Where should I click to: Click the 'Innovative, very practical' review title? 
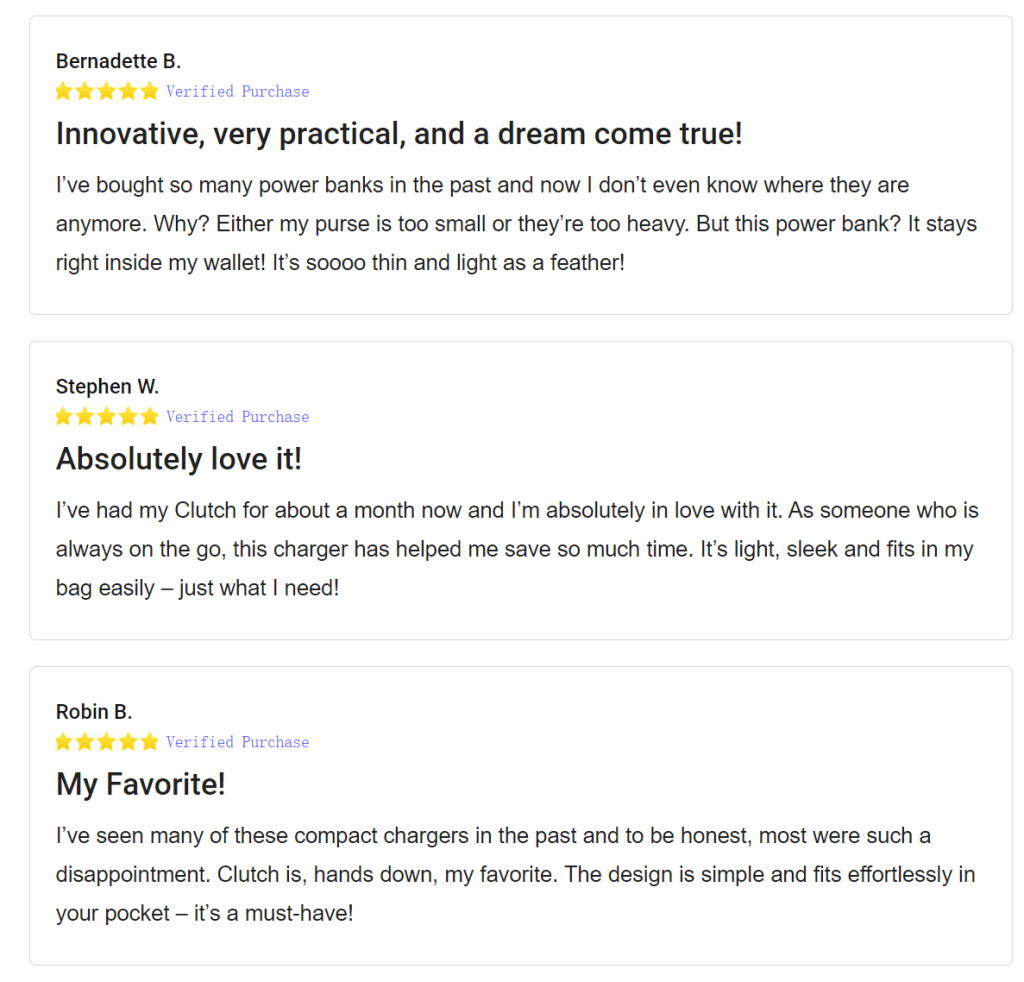pyautogui.click(x=399, y=134)
